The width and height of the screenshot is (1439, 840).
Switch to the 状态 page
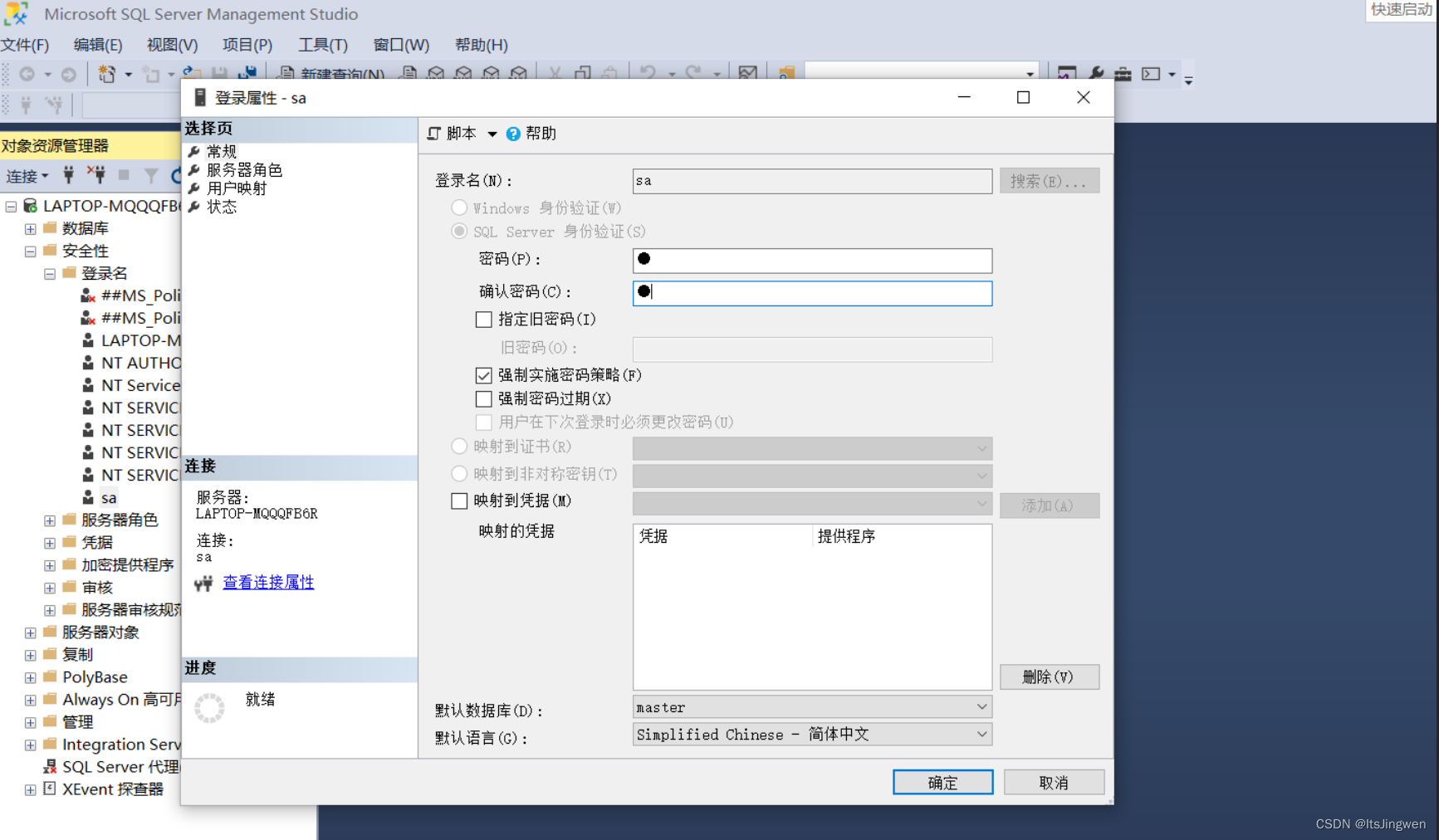tap(222, 207)
